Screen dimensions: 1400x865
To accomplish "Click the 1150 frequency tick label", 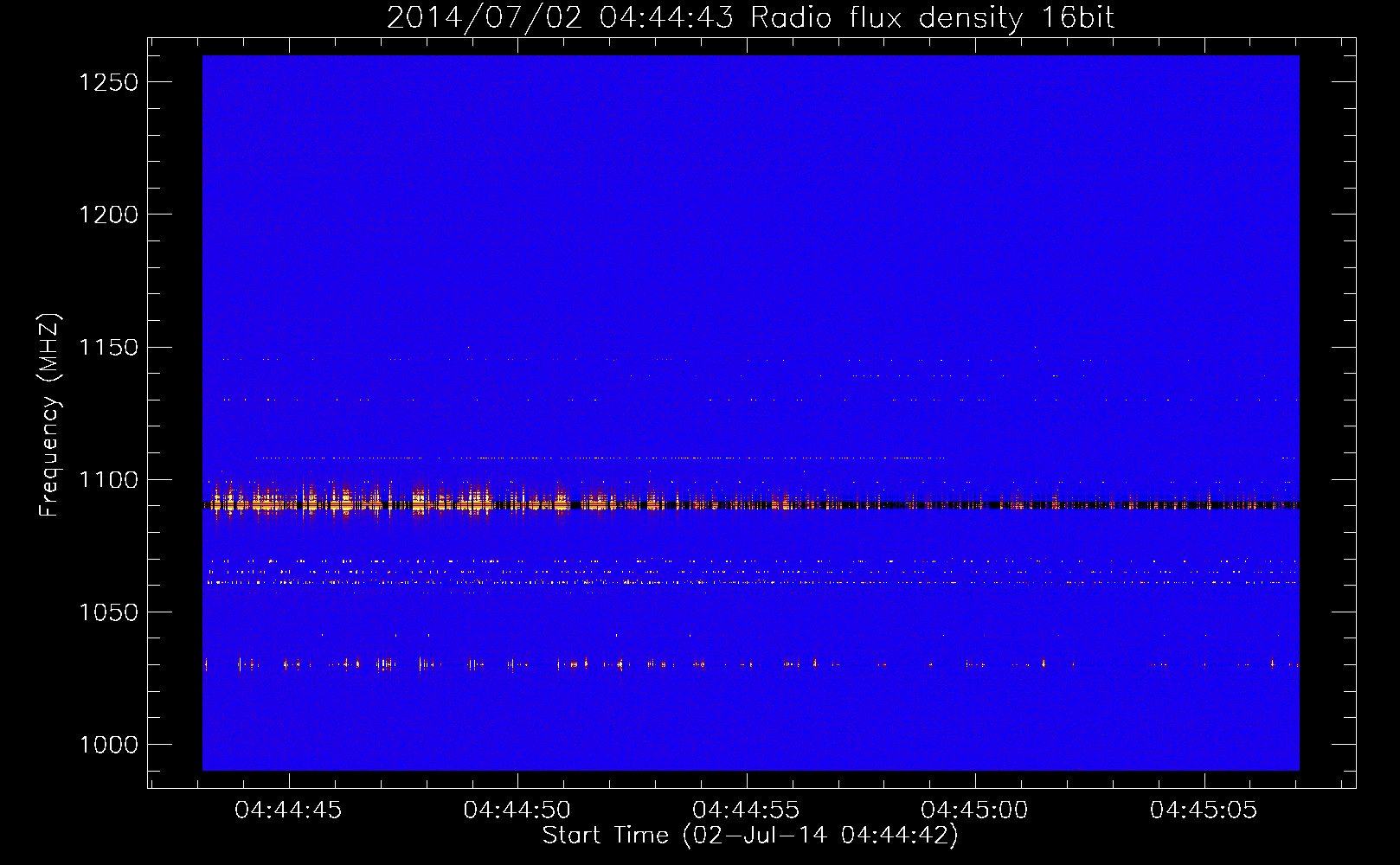I will coord(109,347).
